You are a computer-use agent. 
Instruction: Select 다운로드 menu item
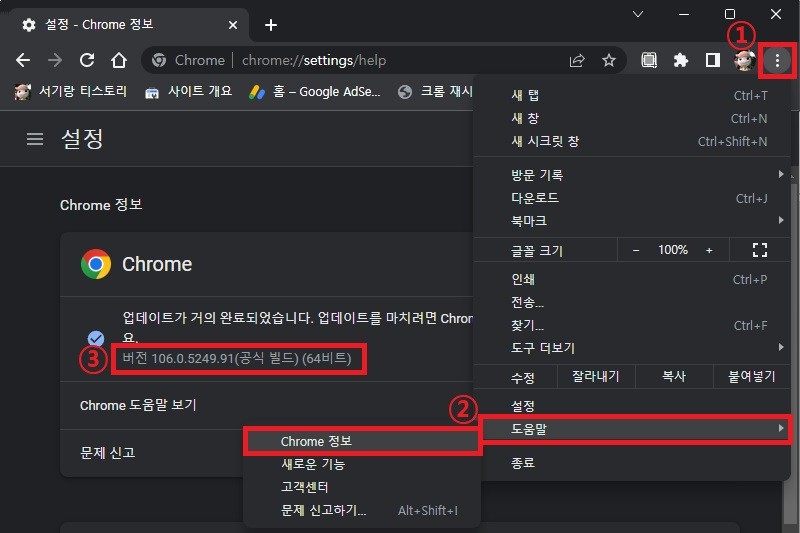632,198
